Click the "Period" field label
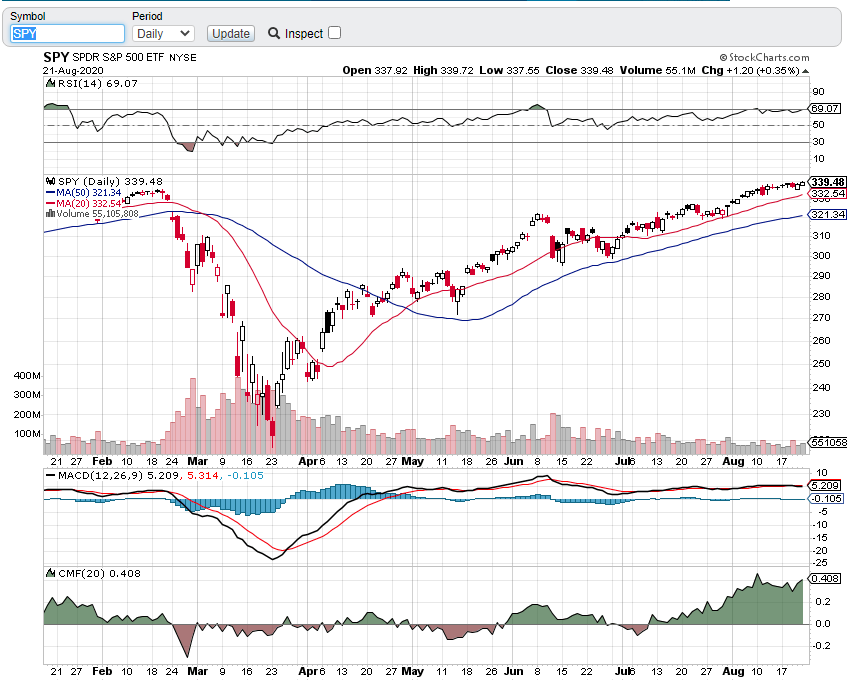This screenshot has height=683, width=861. click(x=147, y=16)
